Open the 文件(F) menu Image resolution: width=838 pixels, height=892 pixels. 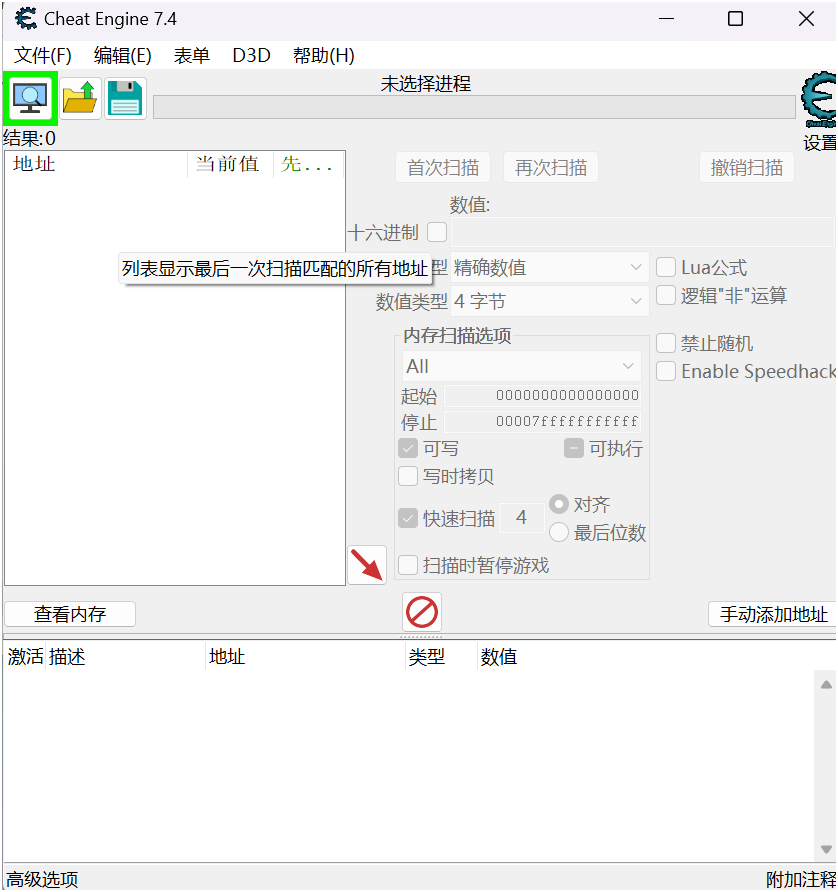pyautogui.click(x=43, y=56)
